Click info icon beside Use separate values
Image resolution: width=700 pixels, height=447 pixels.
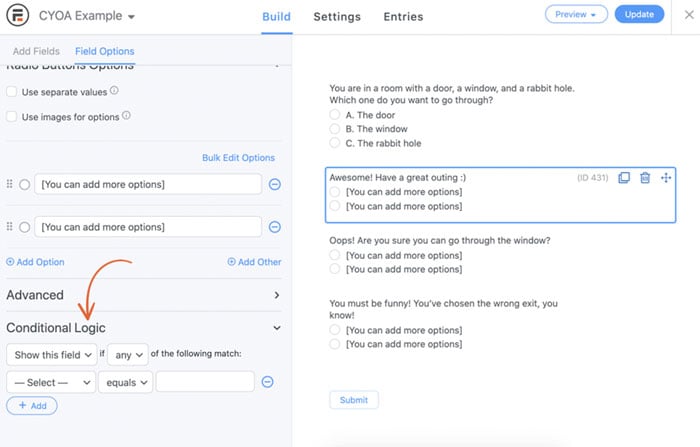click(114, 90)
